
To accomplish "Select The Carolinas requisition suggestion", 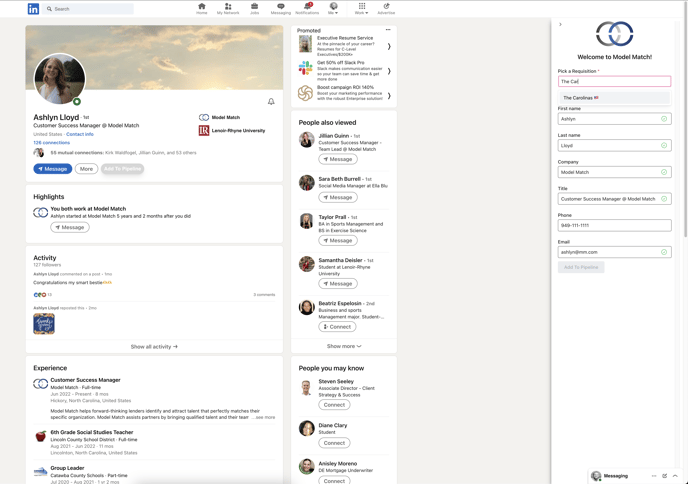I will tap(614, 98).
